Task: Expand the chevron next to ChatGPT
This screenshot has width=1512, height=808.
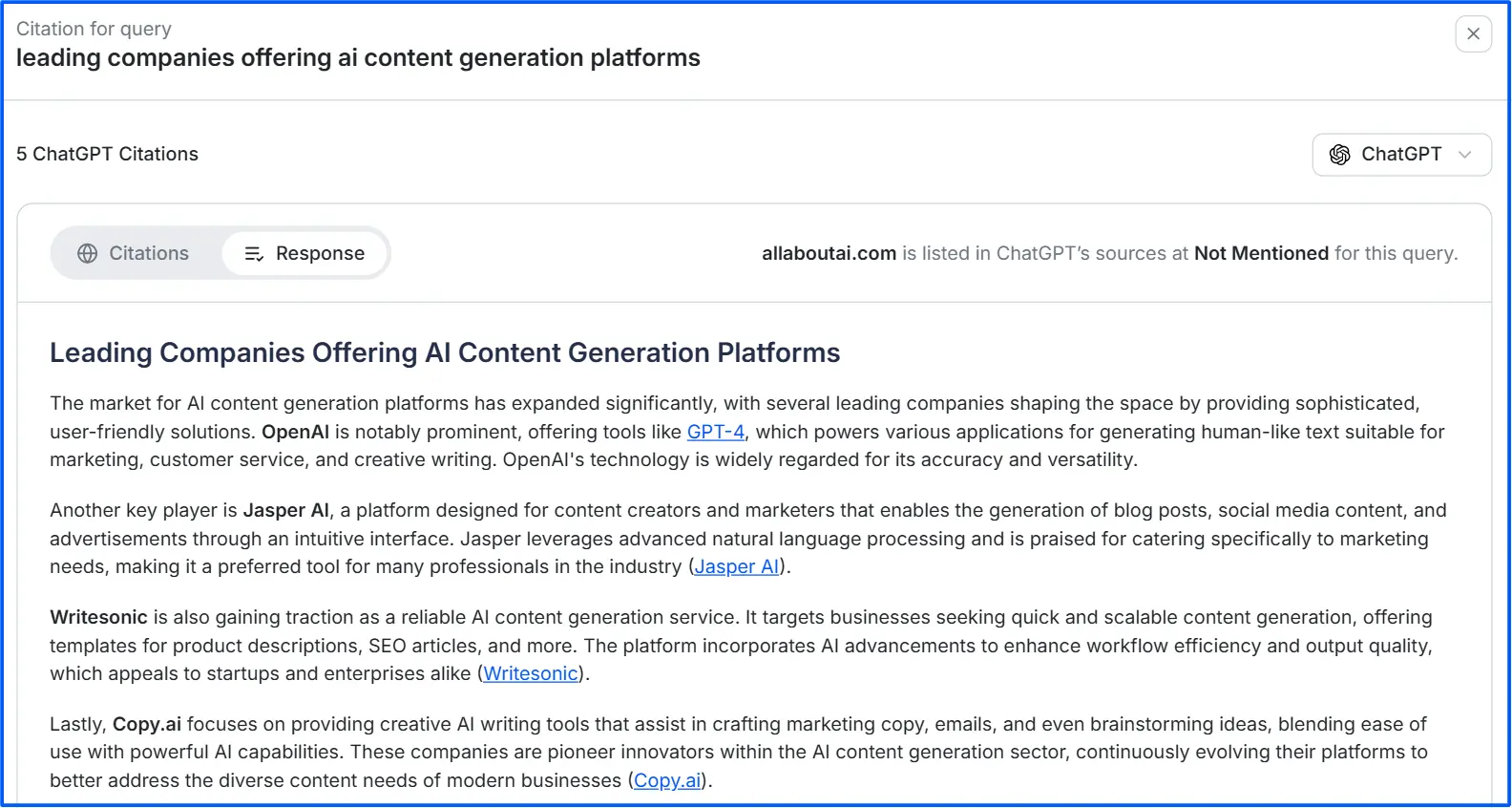Action: [x=1465, y=155]
